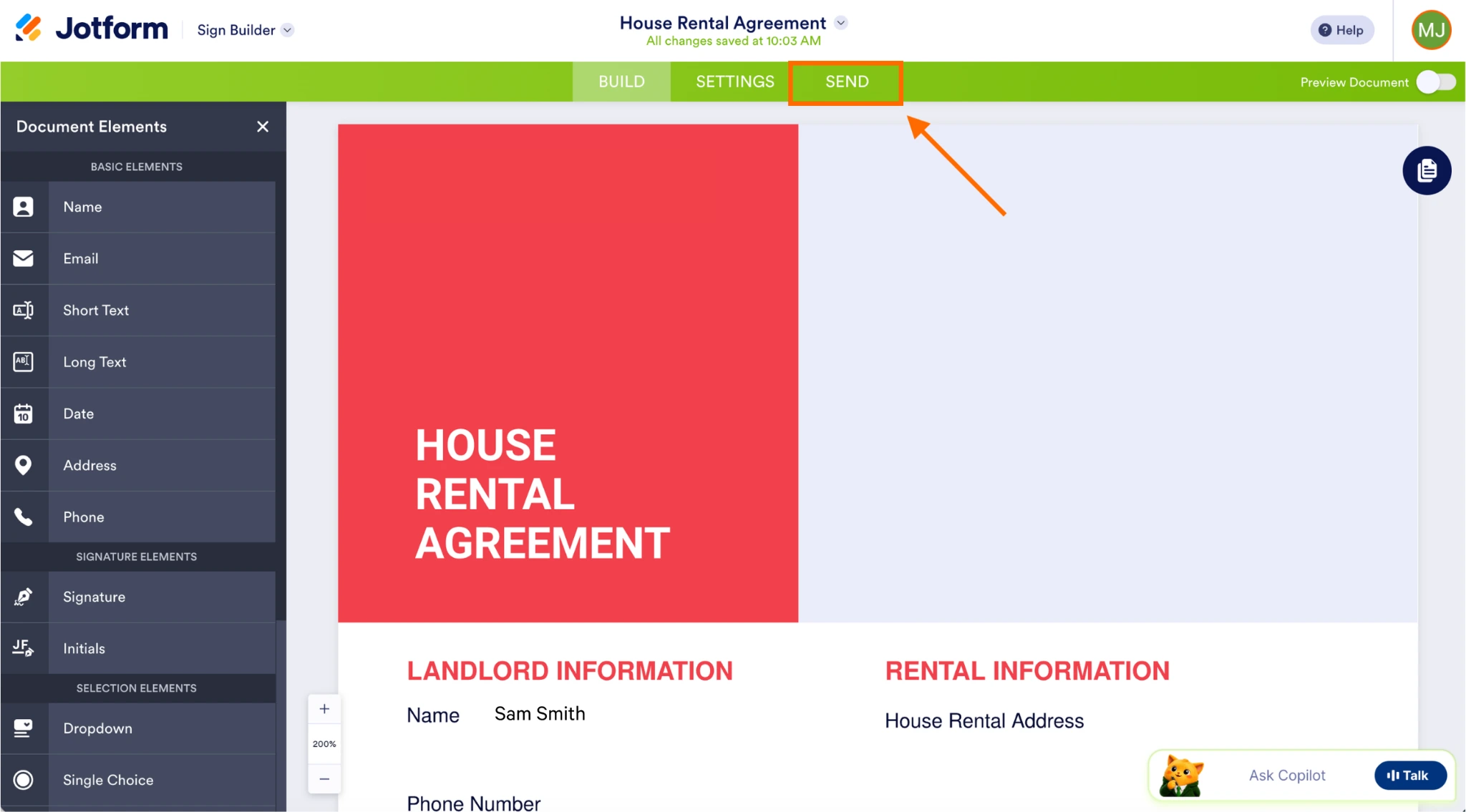Click the RENTAL INFORMATION heading
Screen dimensions: 1466x812
[x=1027, y=671]
